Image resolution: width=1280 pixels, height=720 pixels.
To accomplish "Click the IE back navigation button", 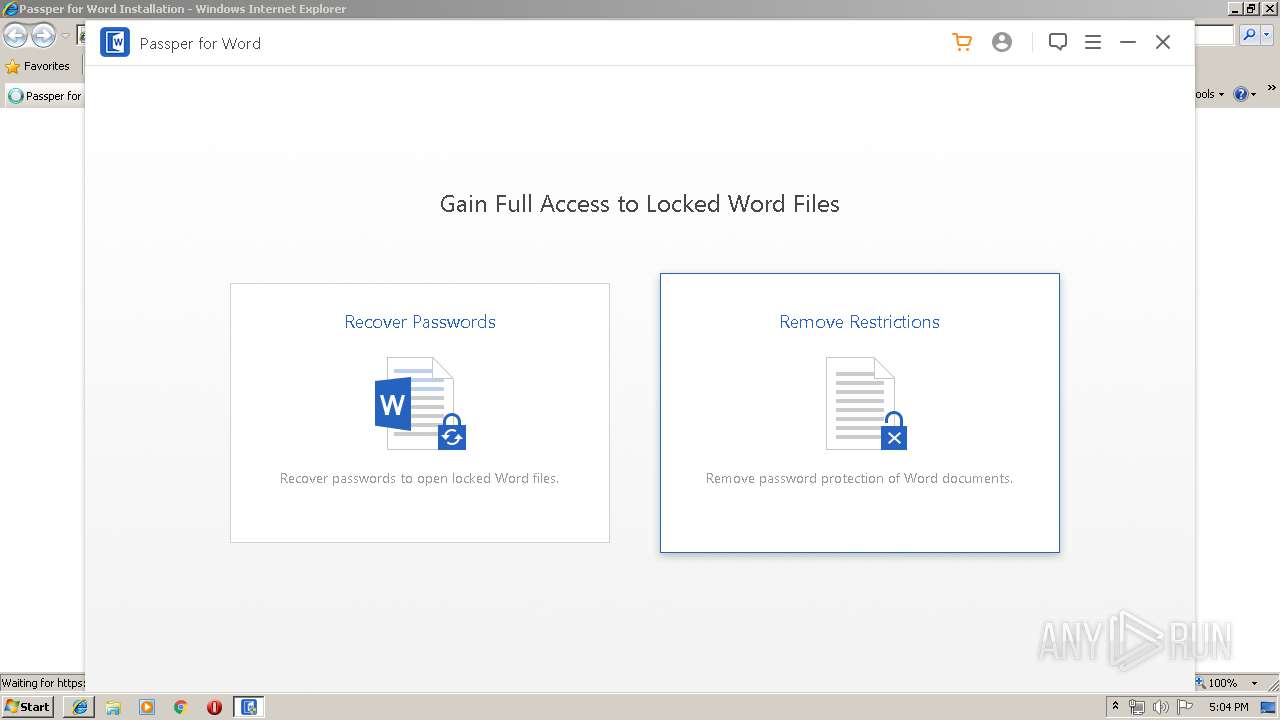I will click(x=15, y=36).
